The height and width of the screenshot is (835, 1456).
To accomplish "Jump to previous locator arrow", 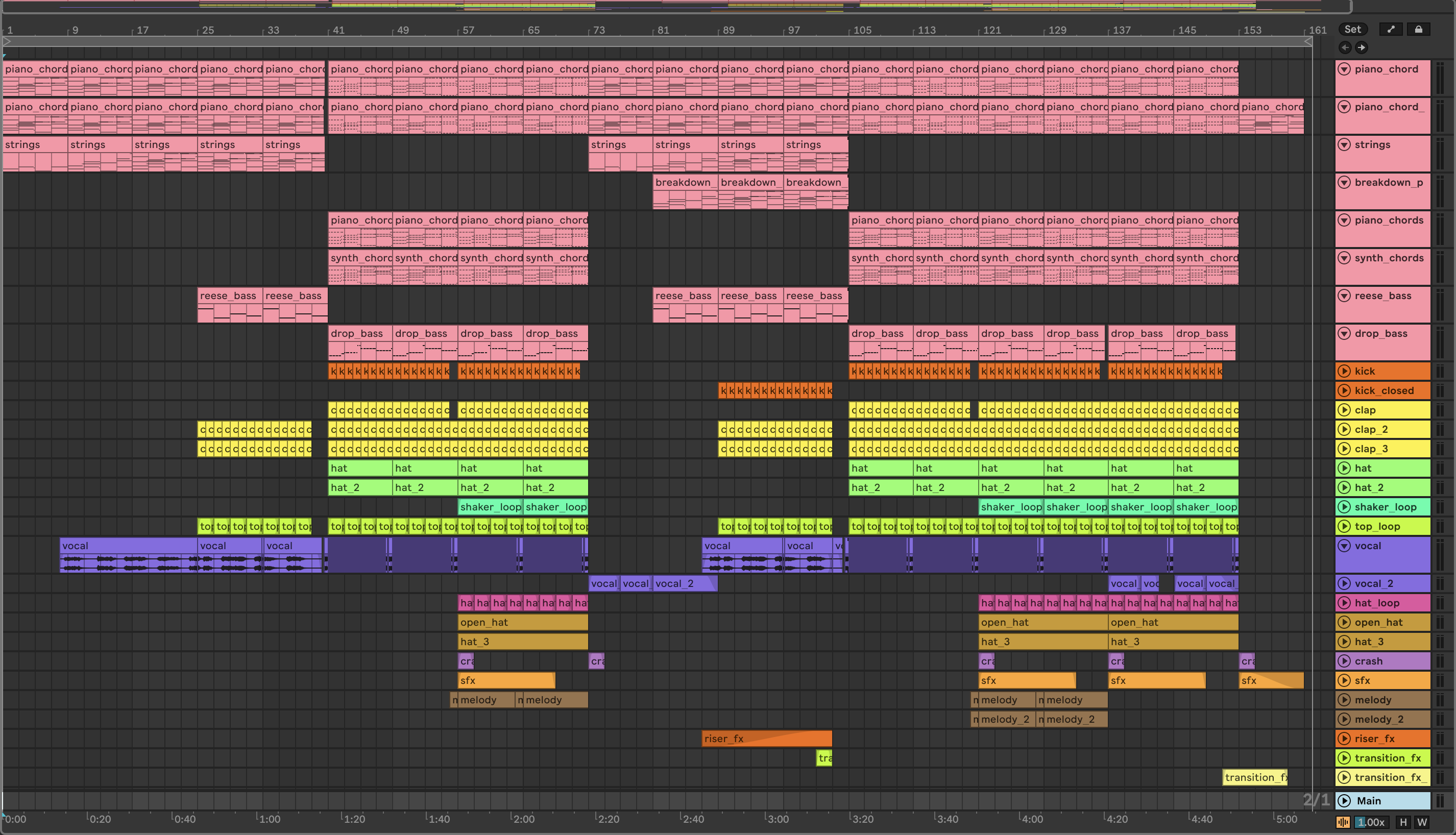I will click(x=1345, y=47).
